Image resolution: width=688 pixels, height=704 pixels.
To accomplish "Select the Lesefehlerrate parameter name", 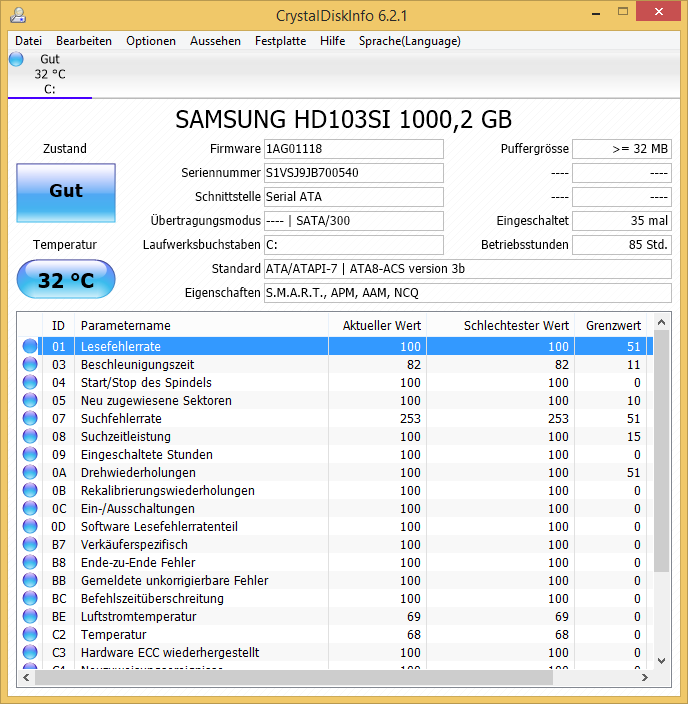I will [121, 347].
